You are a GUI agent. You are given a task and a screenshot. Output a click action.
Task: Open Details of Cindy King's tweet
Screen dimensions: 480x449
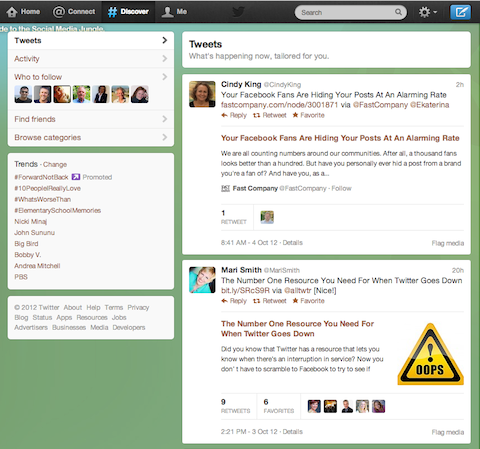[293, 243]
